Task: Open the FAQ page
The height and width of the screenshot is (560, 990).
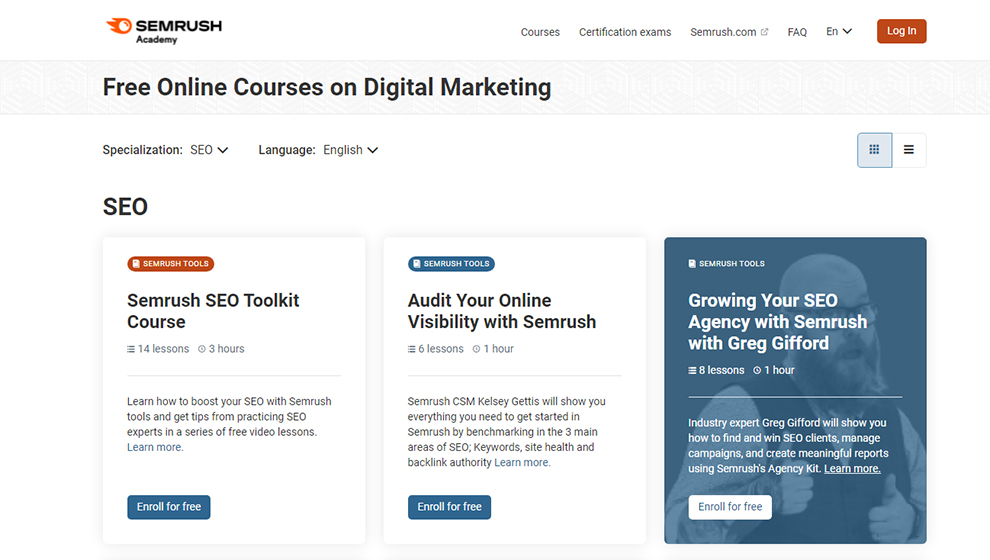Action: tap(797, 32)
